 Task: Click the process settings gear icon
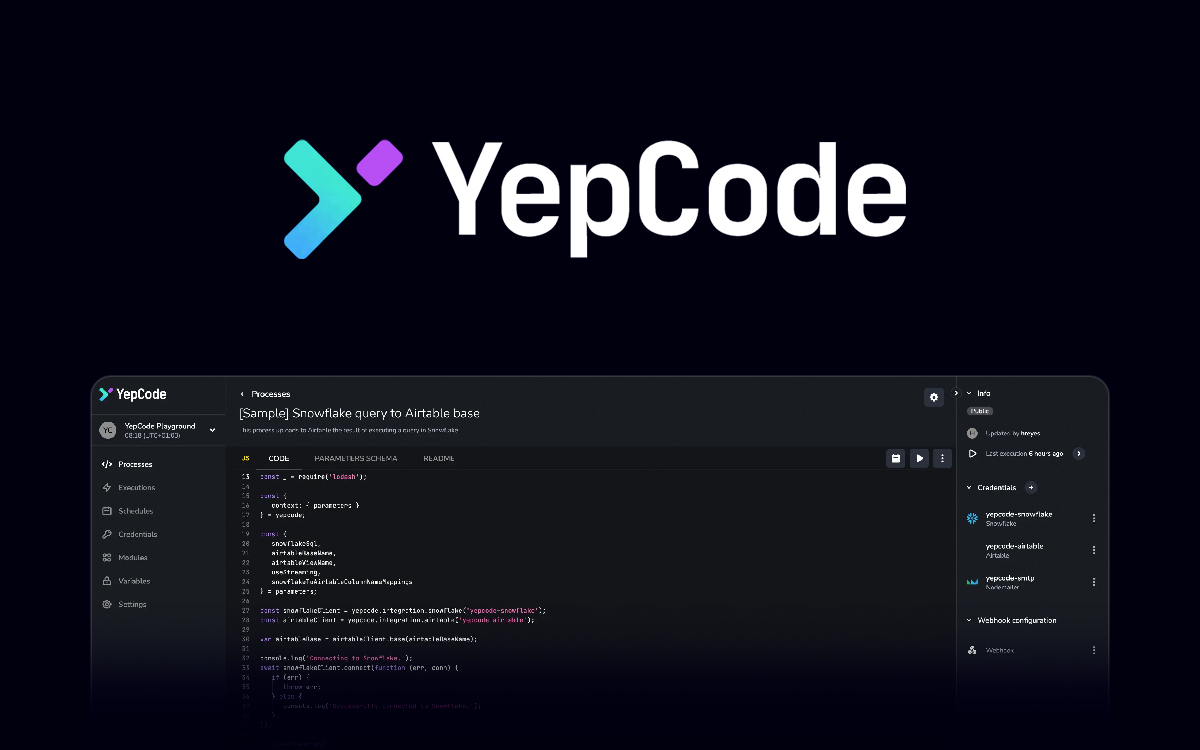coord(934,397)
